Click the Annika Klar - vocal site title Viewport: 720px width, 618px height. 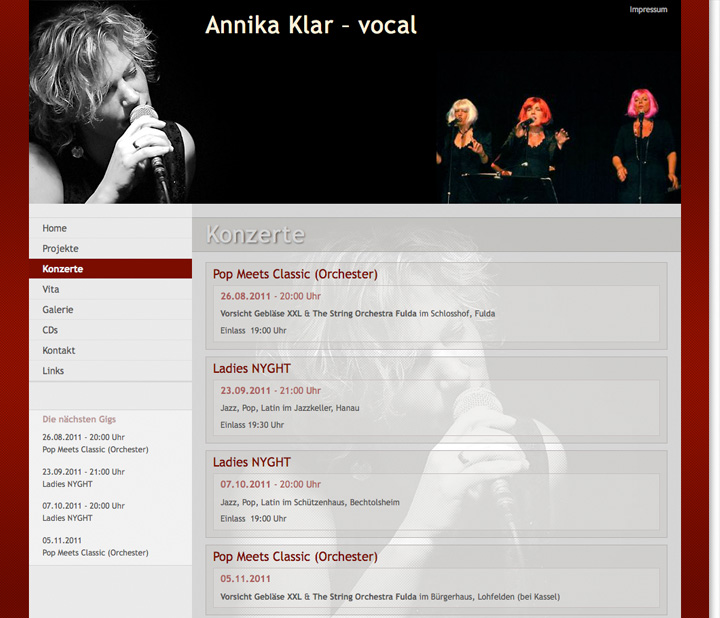(x=311, y=25)
